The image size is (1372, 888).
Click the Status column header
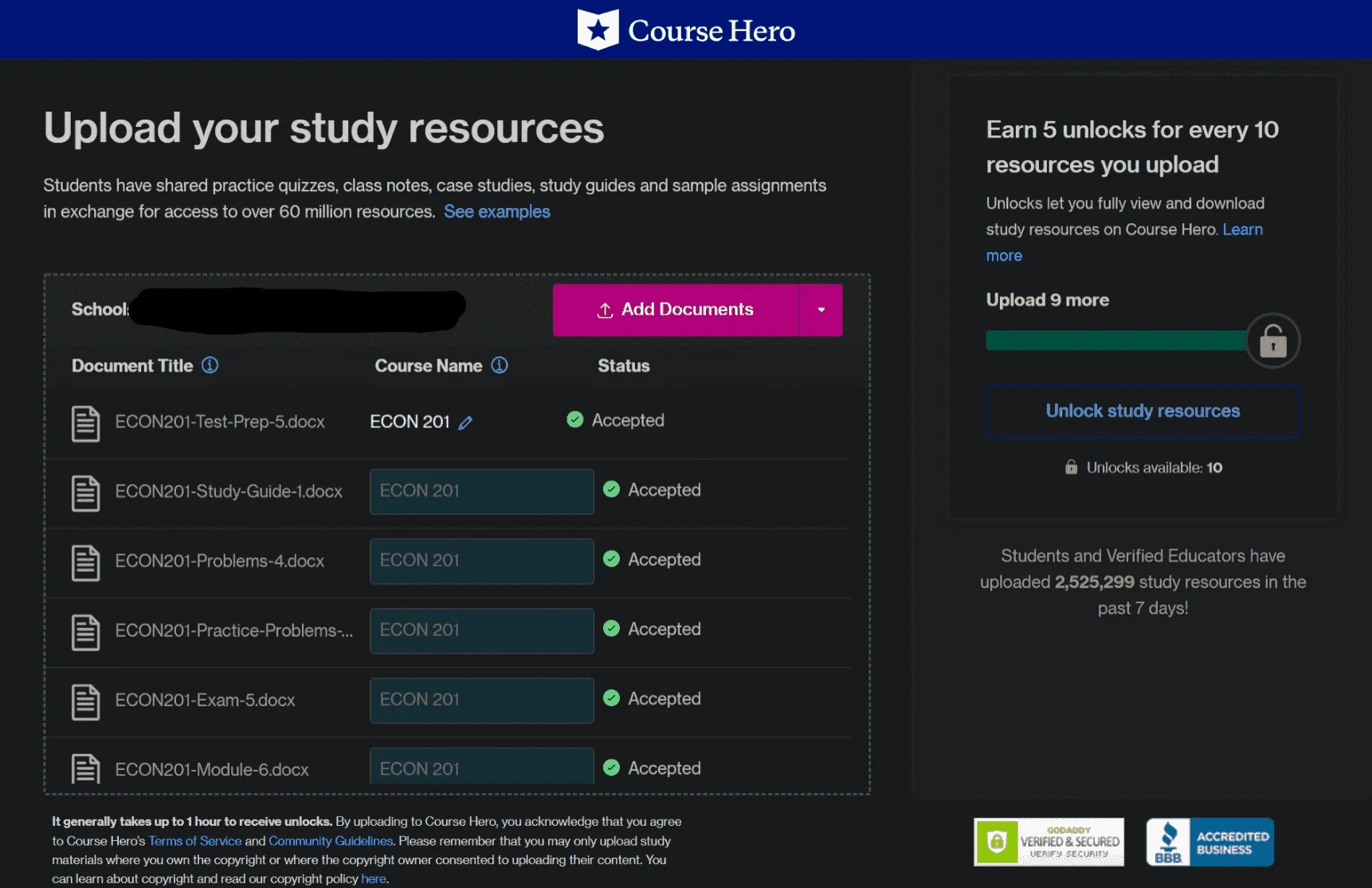tap(624, 366)
